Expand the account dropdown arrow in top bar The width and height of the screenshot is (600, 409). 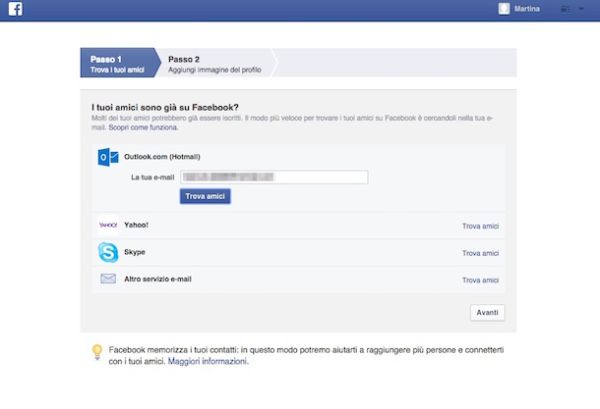point(580,9)
